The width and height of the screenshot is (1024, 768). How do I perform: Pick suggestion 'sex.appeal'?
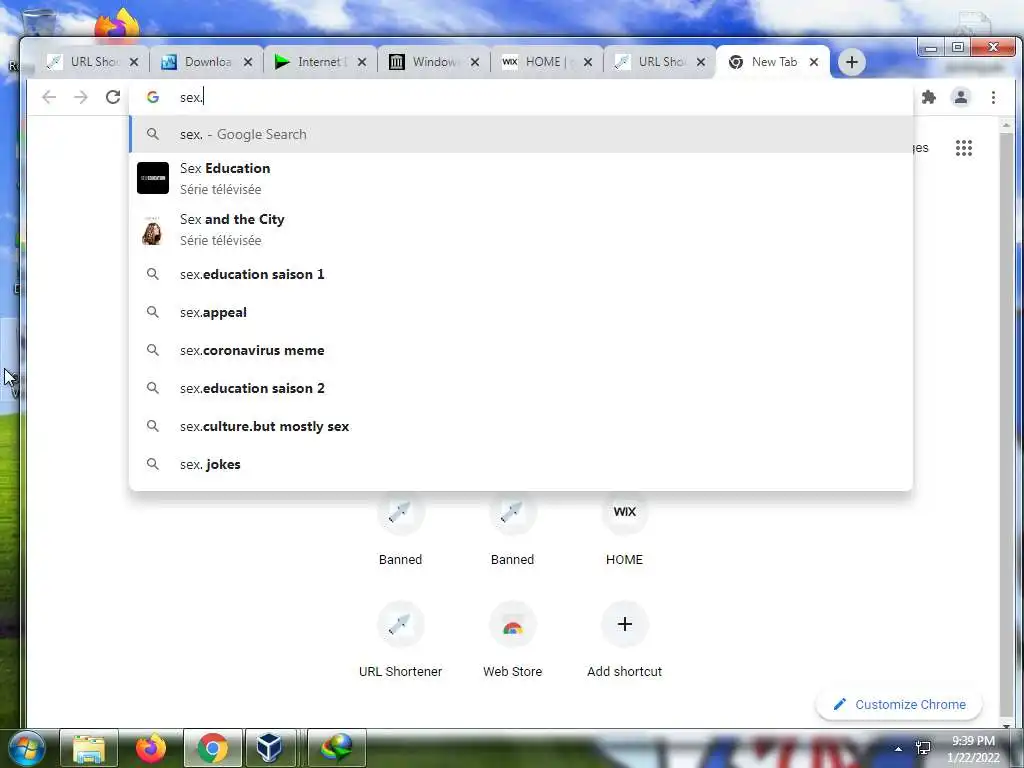coord(521,312)
